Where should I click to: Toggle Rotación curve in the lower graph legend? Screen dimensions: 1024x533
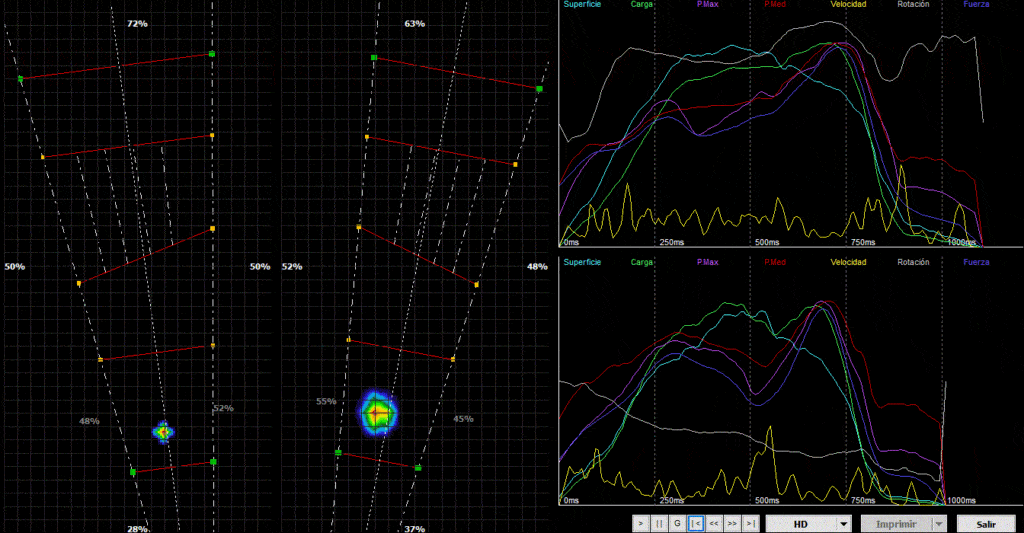[913, 262]
